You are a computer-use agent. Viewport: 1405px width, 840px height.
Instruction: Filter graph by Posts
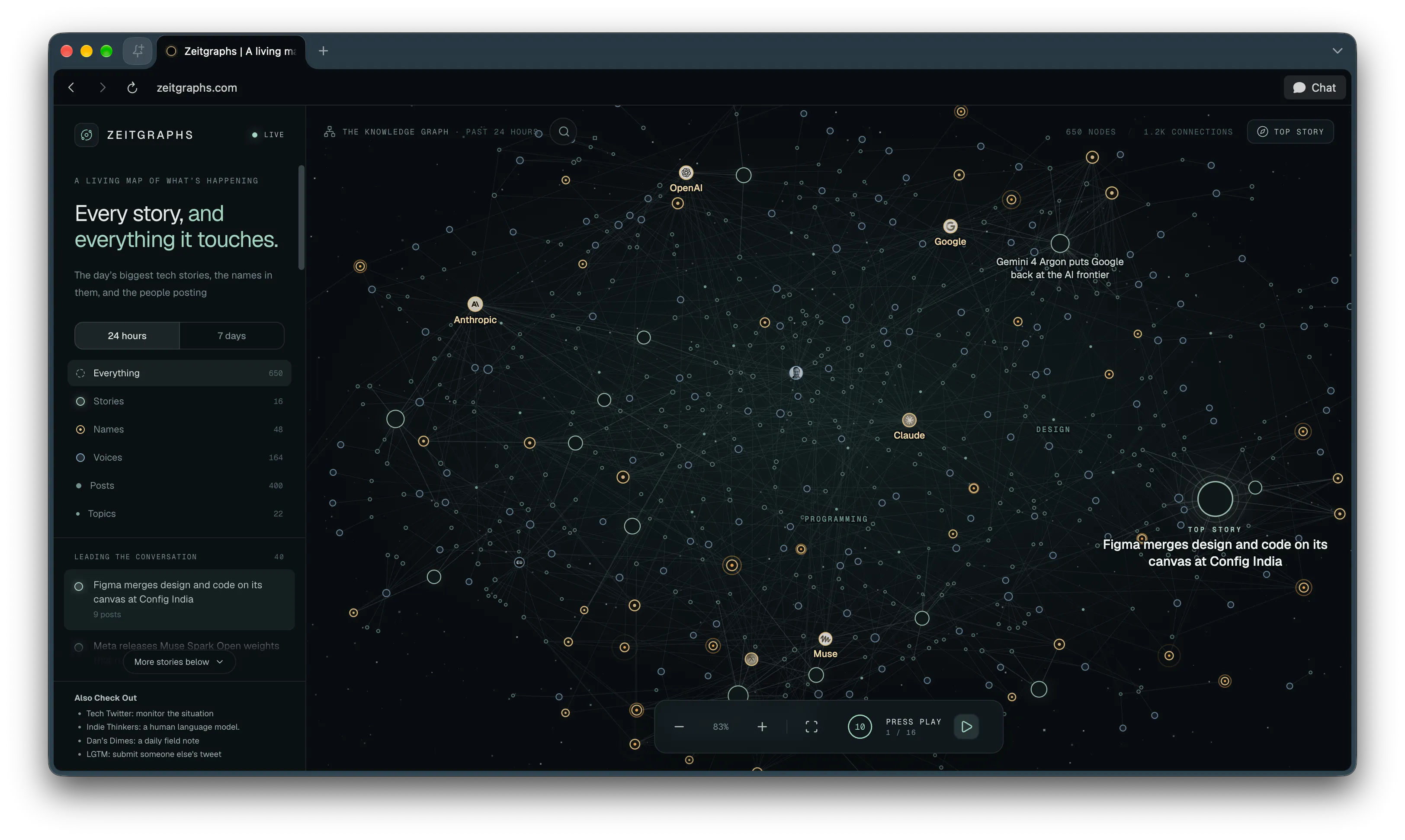pyautogui.click(x=180, y=486)
